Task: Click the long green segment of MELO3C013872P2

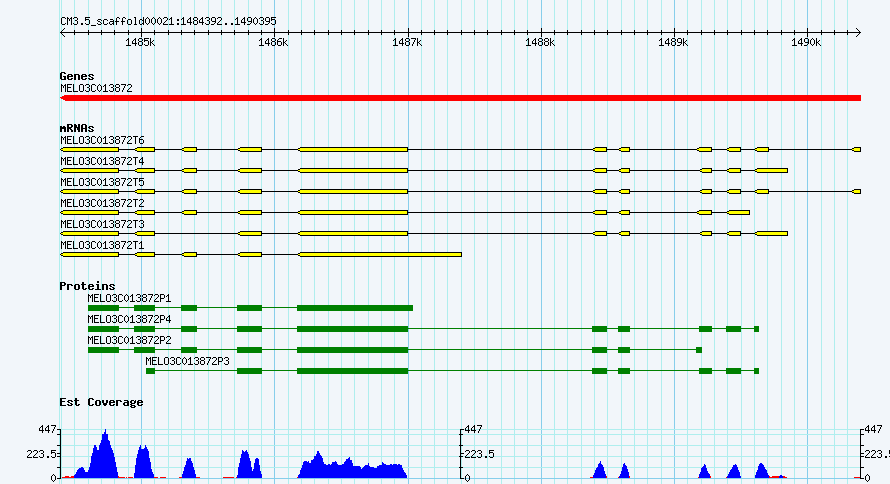Action: (352, 350)
